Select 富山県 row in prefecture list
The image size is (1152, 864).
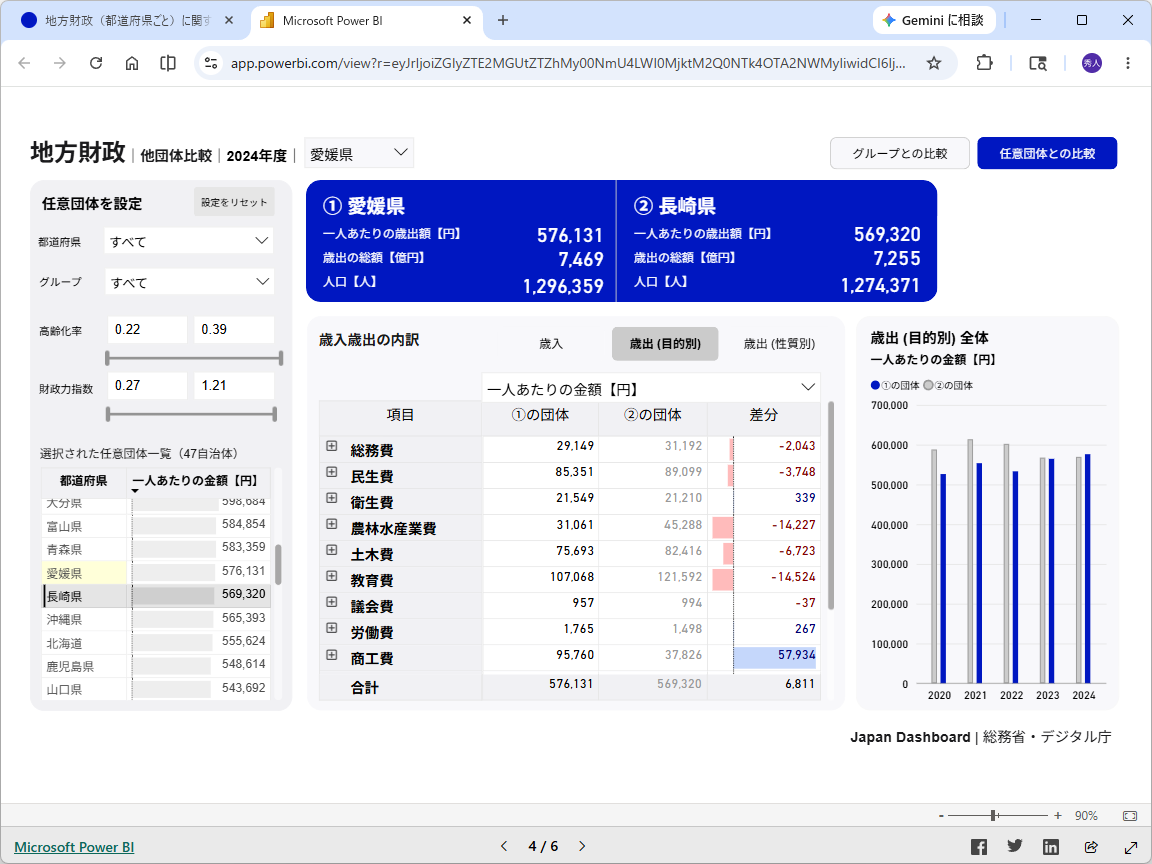(x=156, y=525)
